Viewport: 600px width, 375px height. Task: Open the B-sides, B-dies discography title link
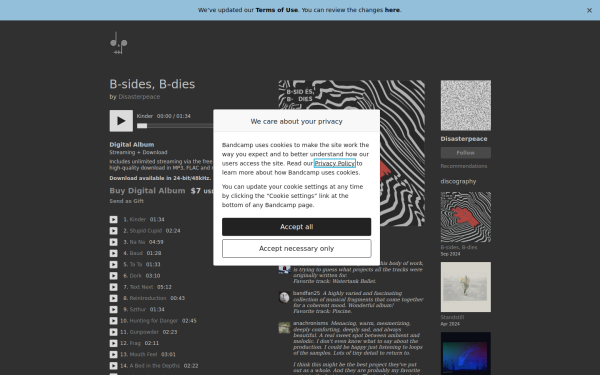coord(459,248)
